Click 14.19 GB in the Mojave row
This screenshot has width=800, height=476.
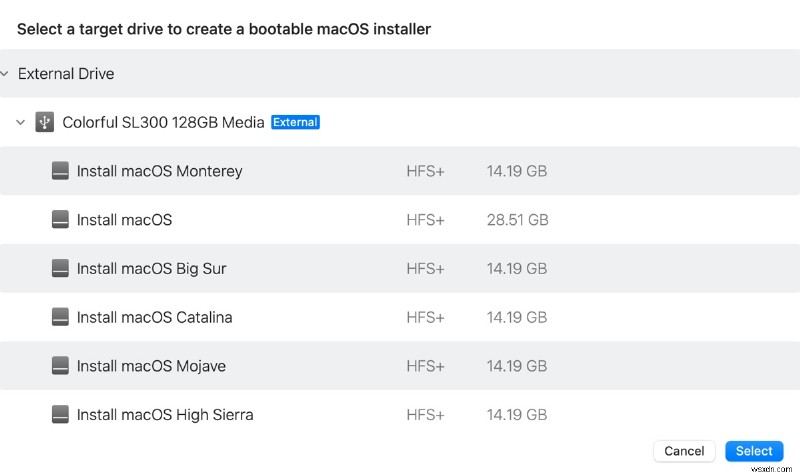point(517,366)
